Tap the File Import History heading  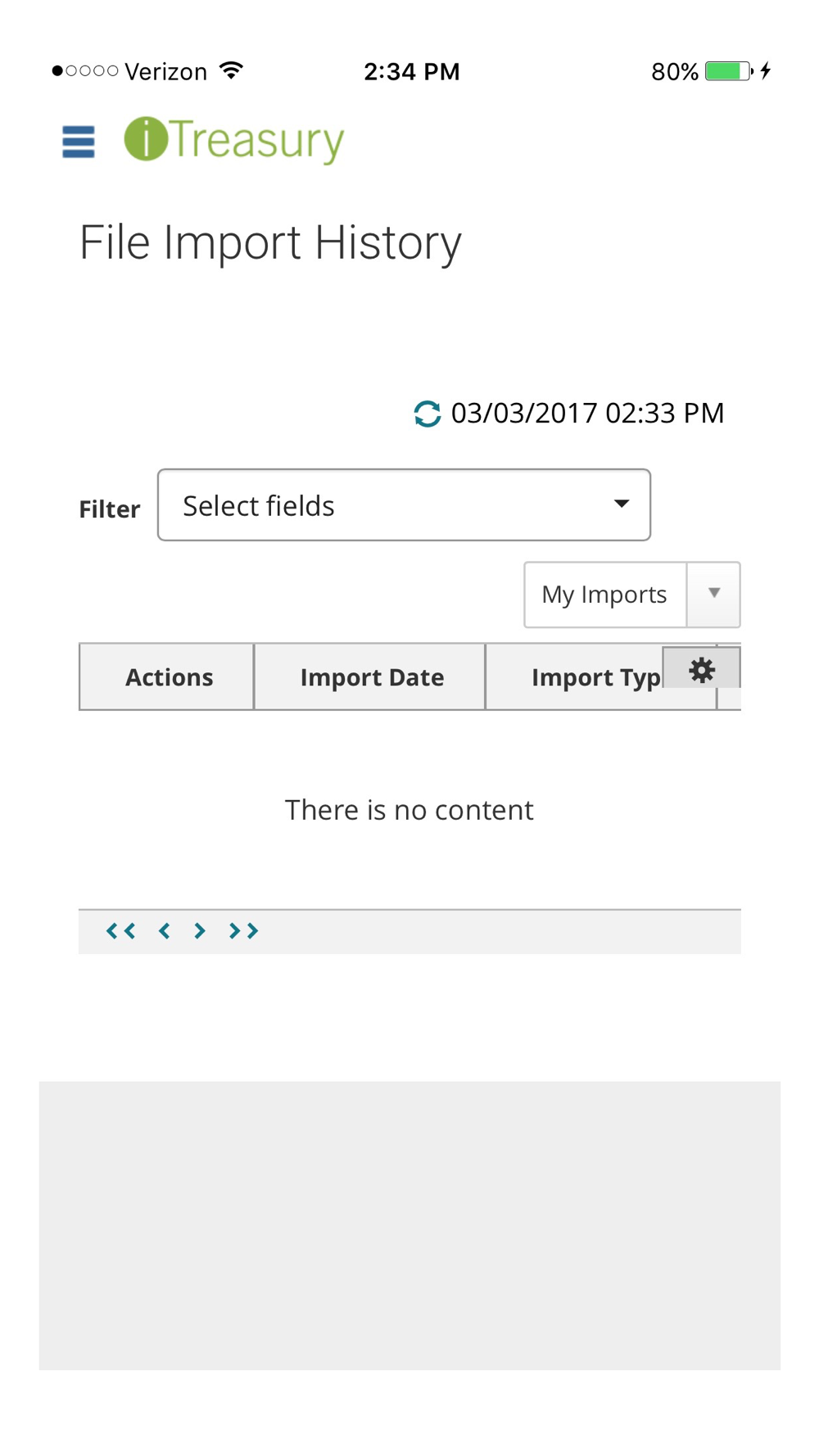[x=270, y=242]
